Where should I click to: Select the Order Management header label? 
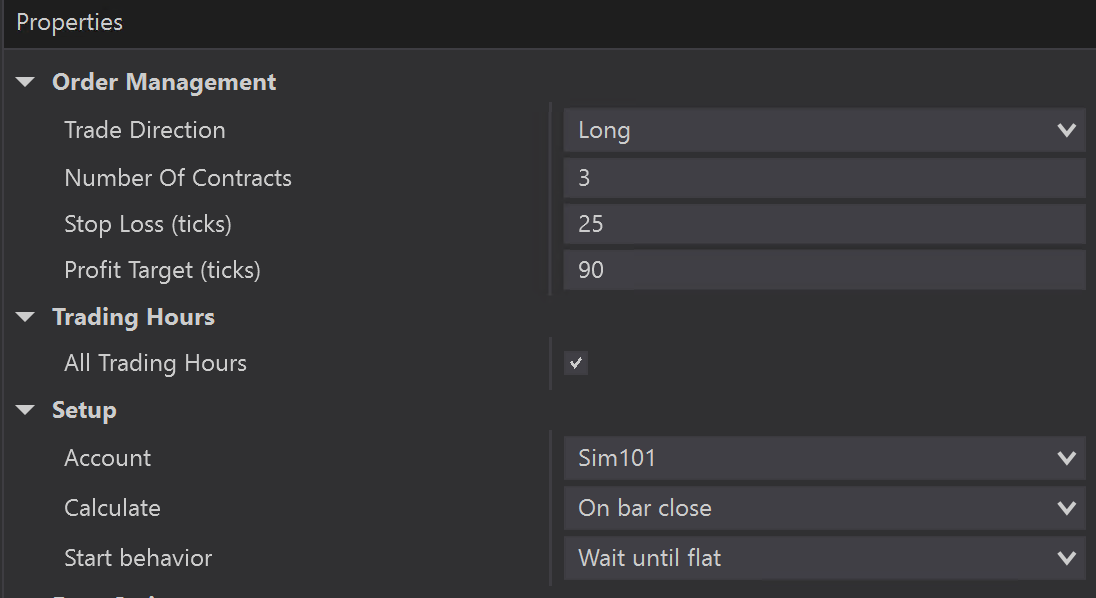(x=164, y=82)
